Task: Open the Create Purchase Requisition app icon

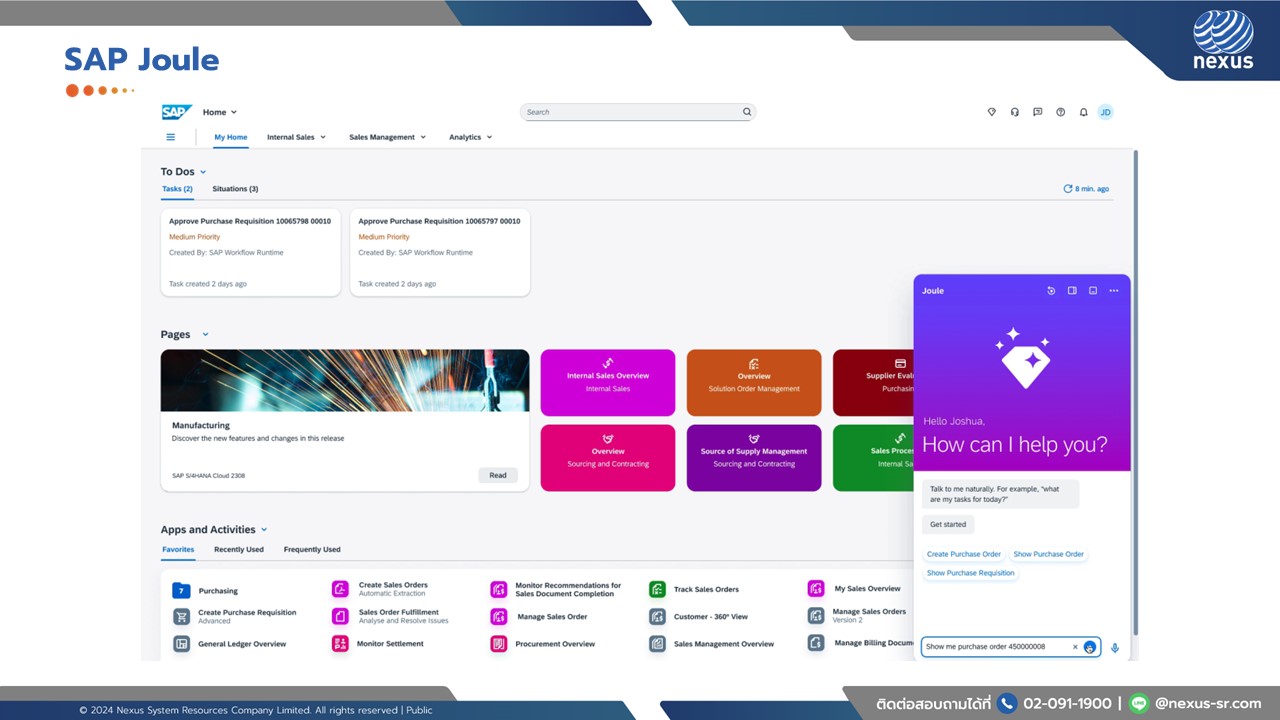Action: [x=181, y=616]
